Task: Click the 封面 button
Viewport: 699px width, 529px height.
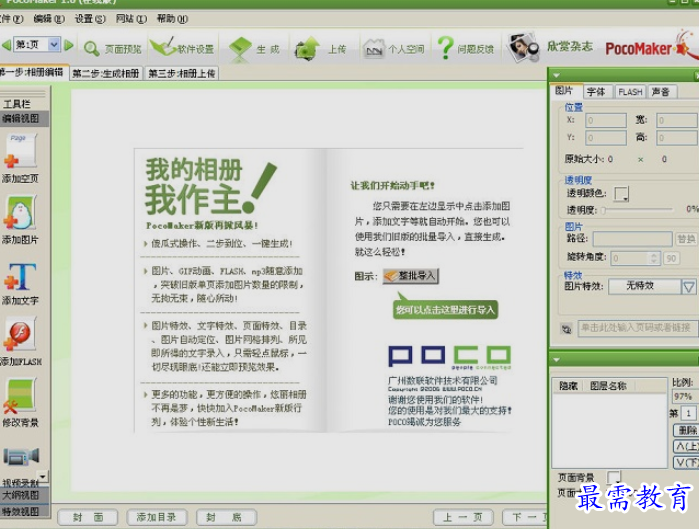Action: (88, 517)
